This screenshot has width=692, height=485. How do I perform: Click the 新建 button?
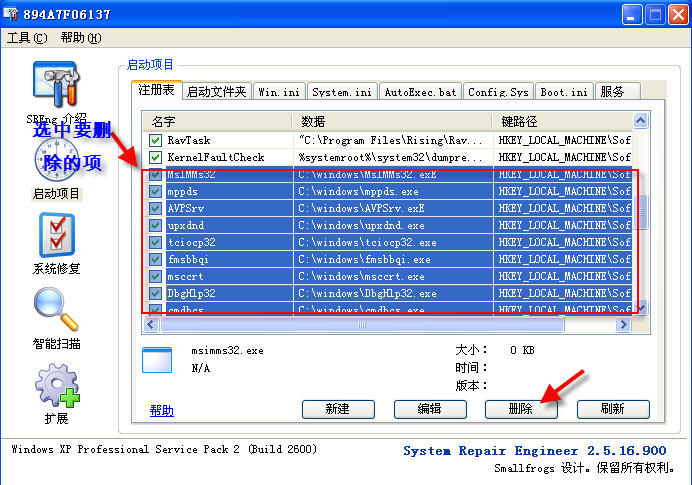point(338,409)
